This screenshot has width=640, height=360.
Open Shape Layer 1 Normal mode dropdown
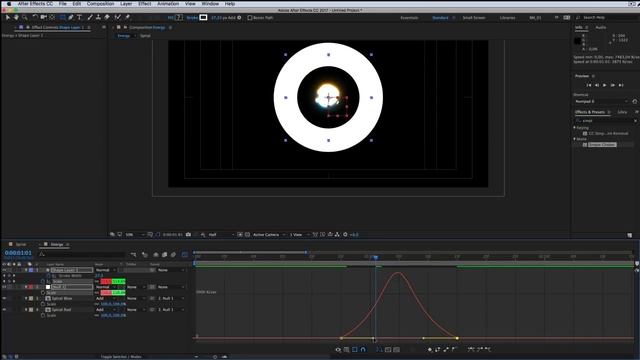coord(105,270)
